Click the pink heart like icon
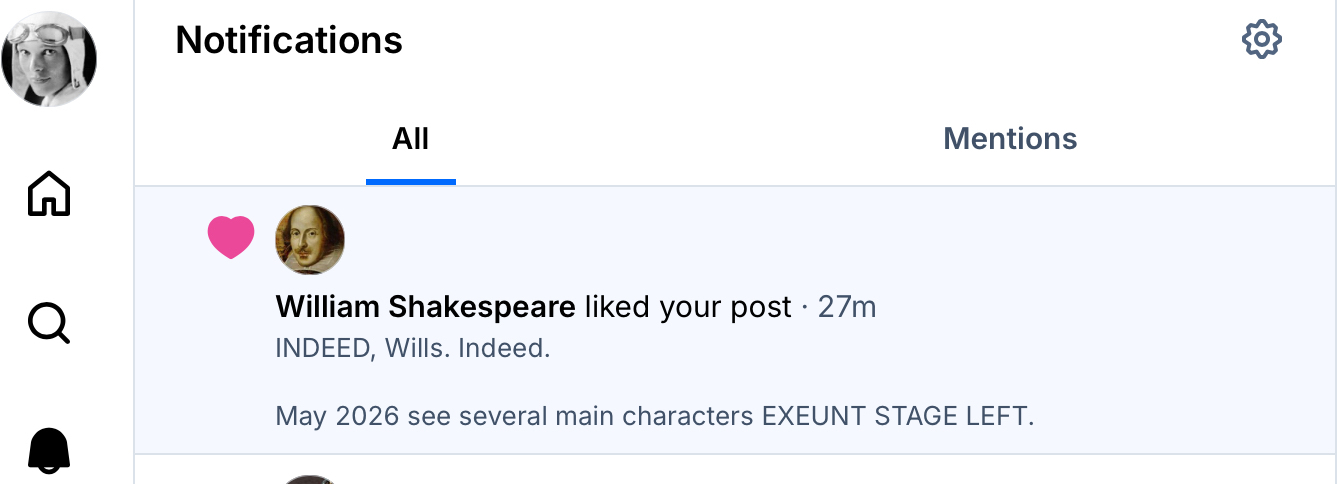Viewport: 1341px width, 484px height. tap(231, 238)
